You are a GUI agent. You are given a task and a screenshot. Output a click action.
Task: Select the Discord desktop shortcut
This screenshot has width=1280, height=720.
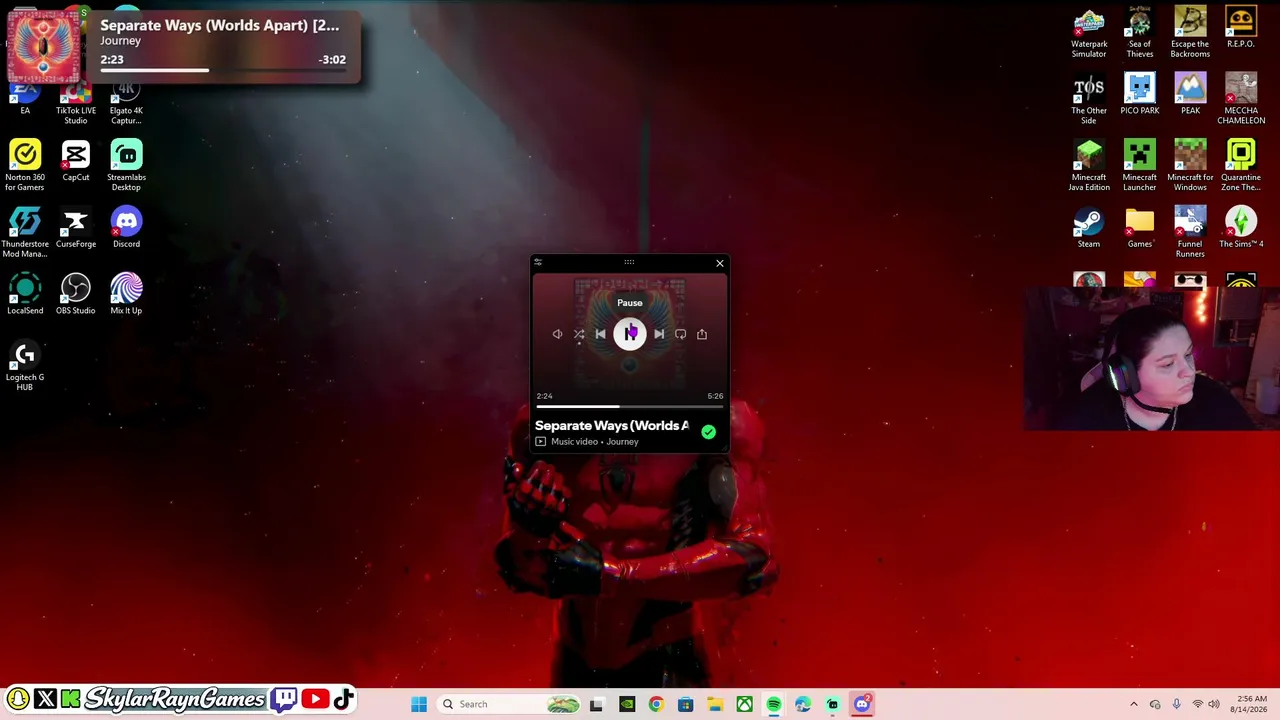pos(126,227)
